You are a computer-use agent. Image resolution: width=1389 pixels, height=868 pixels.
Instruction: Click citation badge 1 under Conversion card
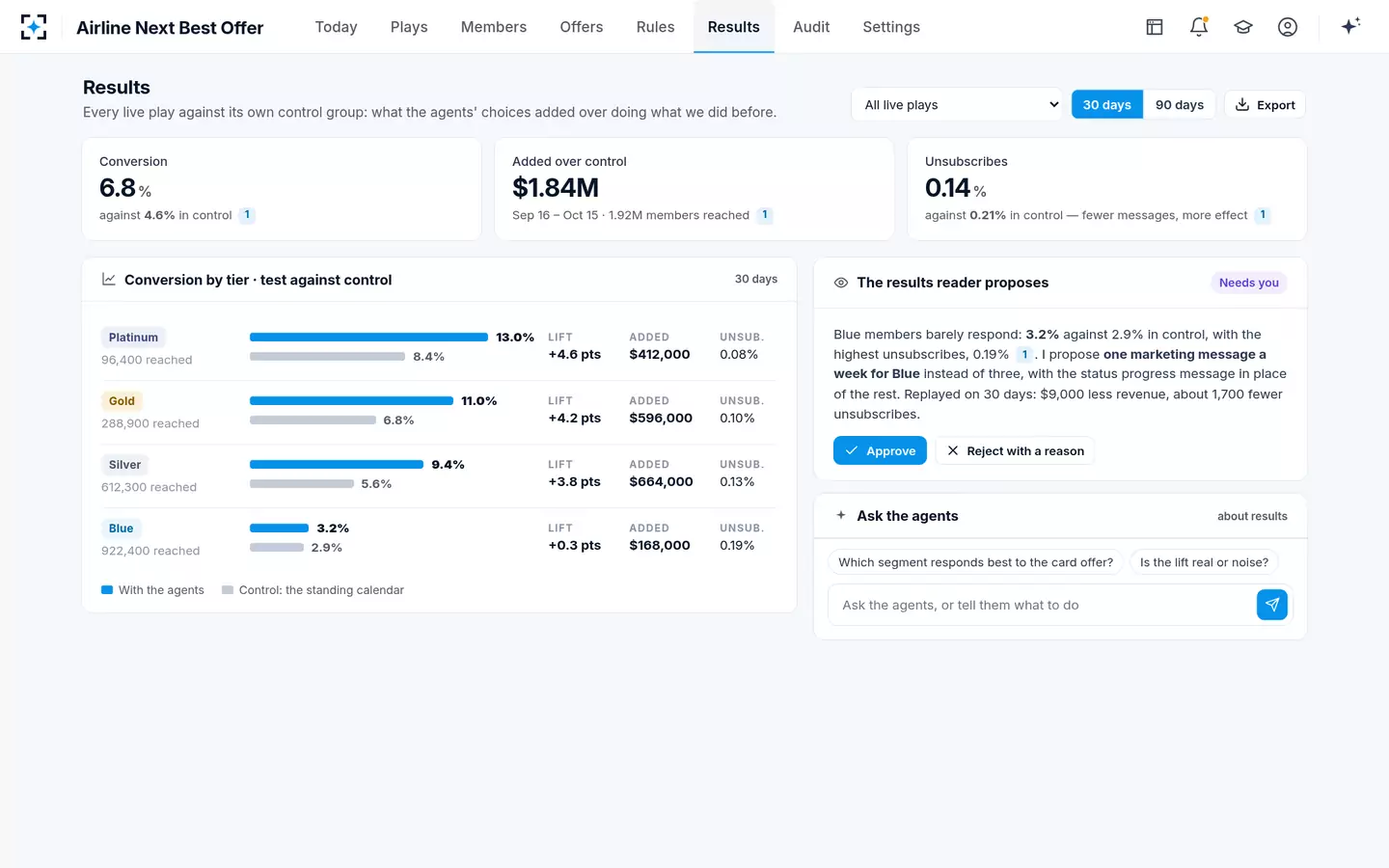click(247, 215)
